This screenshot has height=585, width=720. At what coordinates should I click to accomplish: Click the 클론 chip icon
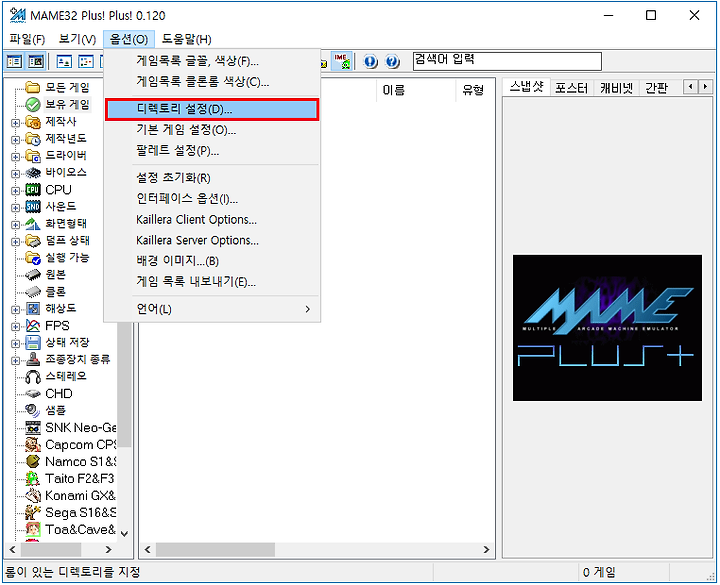(x=33, y=292)
